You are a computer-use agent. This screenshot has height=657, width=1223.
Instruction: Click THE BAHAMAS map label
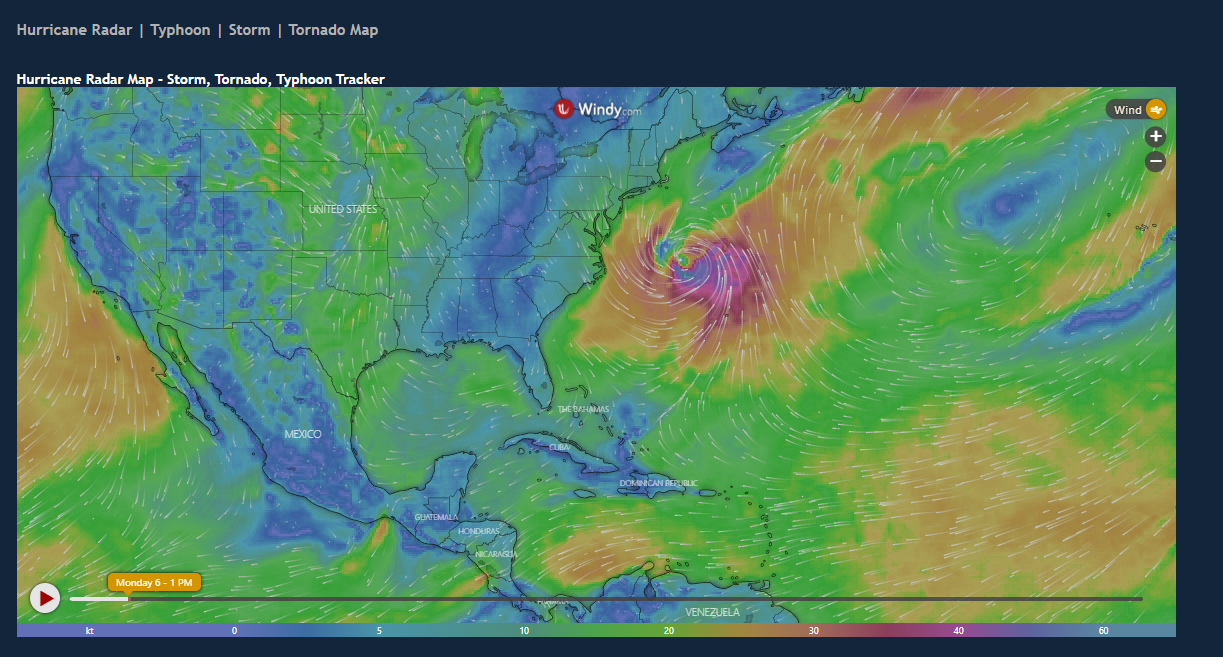[584, 410]
